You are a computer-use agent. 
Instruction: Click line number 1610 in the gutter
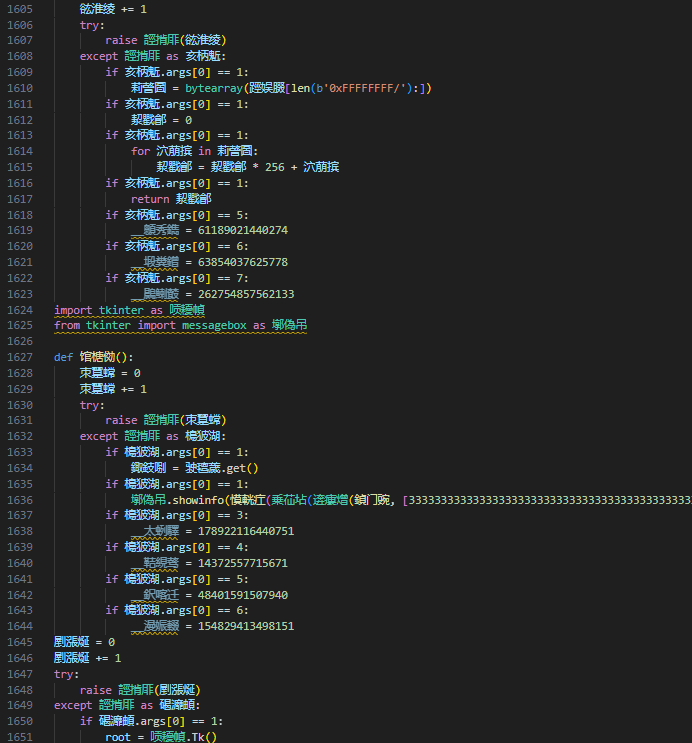click(20, 88)
